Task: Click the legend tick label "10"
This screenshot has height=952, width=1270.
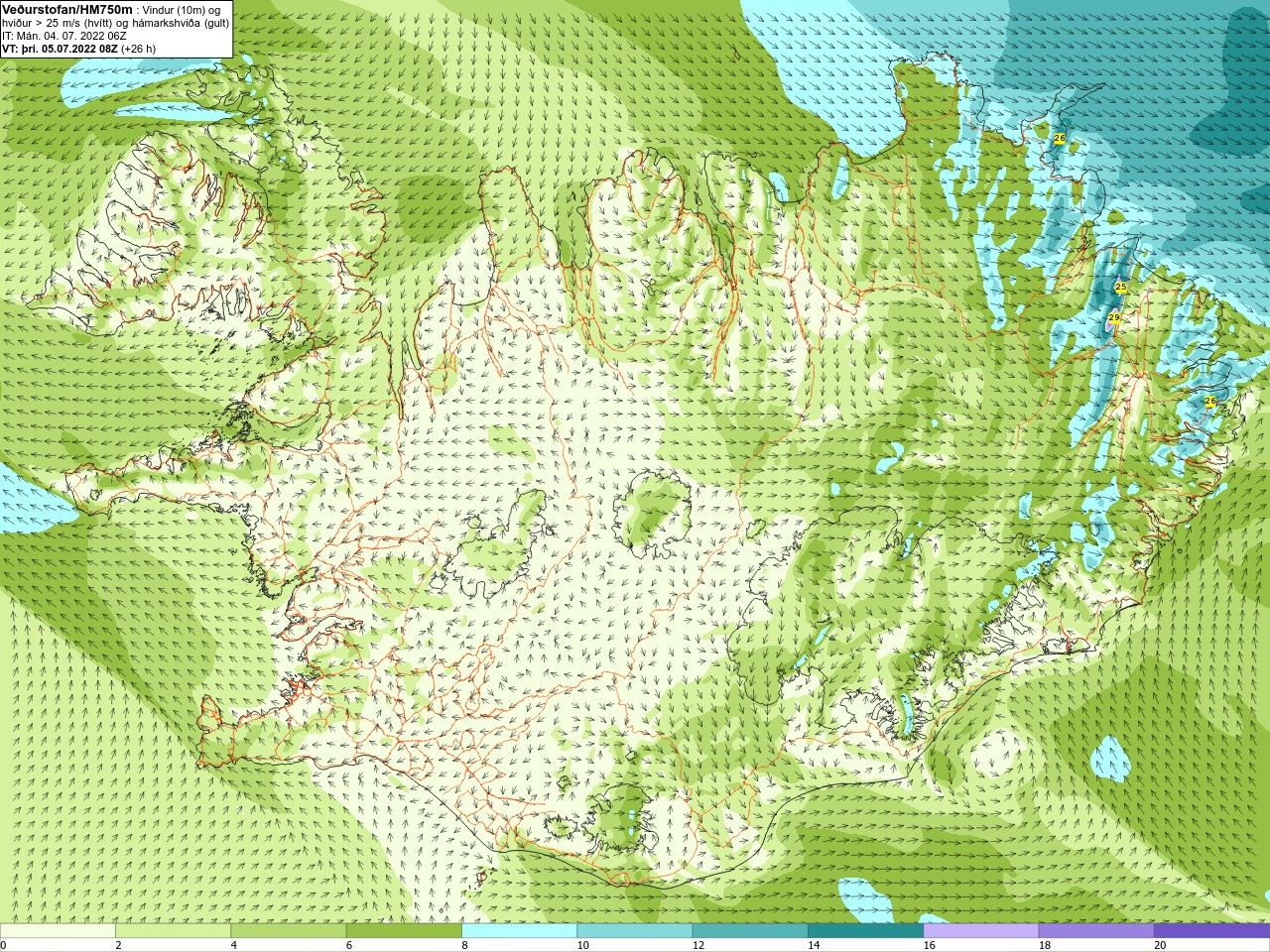Action: tap(582, 945)
